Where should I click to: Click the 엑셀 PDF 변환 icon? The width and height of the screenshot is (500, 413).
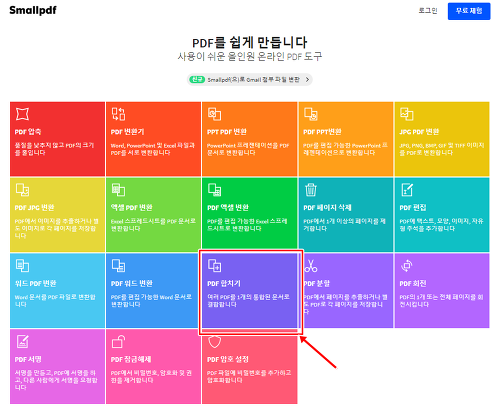118,190
